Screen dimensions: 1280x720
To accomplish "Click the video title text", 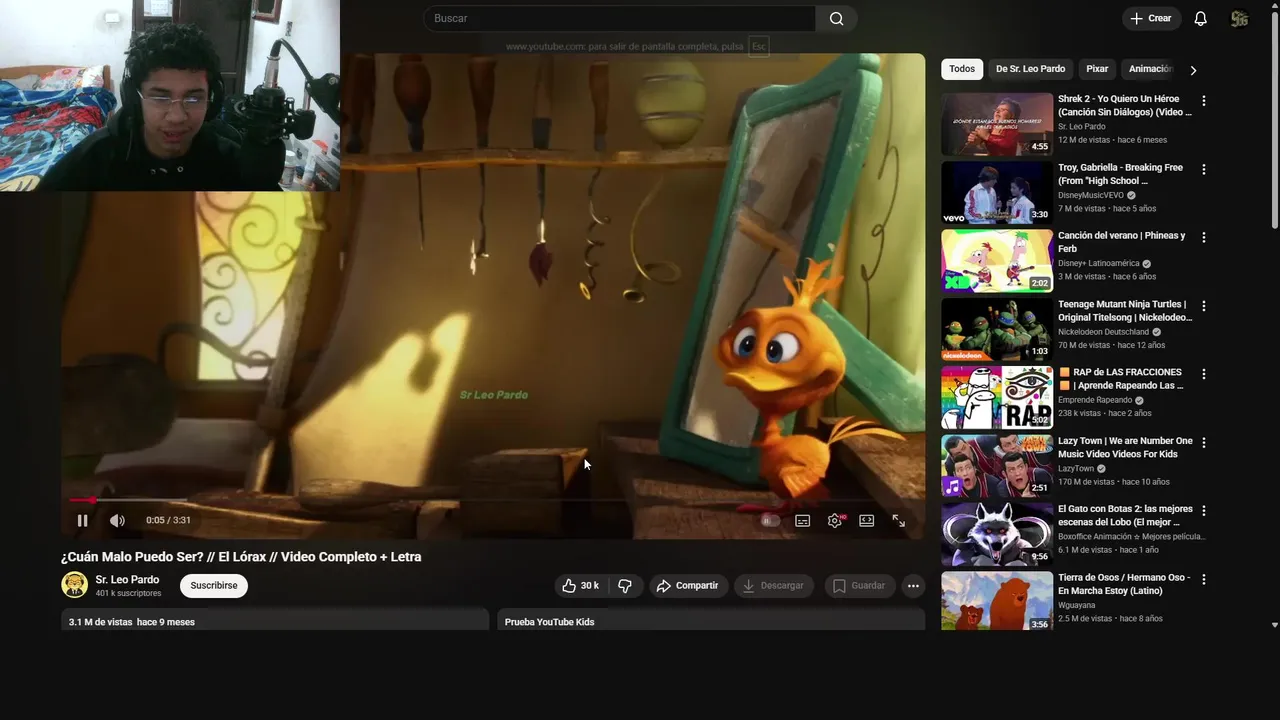I will pos(241,557).
